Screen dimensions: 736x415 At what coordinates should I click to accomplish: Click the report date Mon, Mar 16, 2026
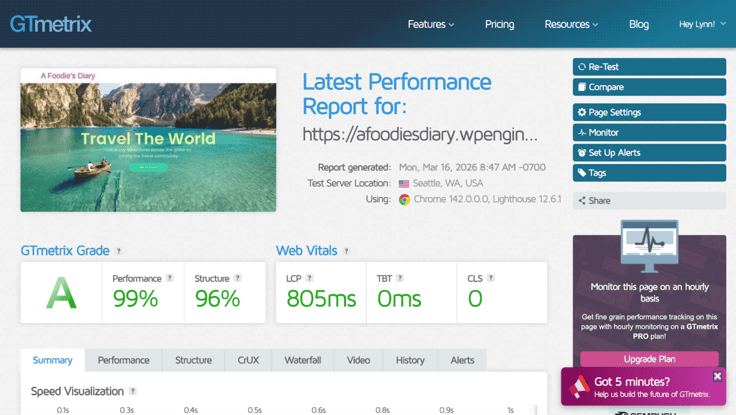pos(472,168)
